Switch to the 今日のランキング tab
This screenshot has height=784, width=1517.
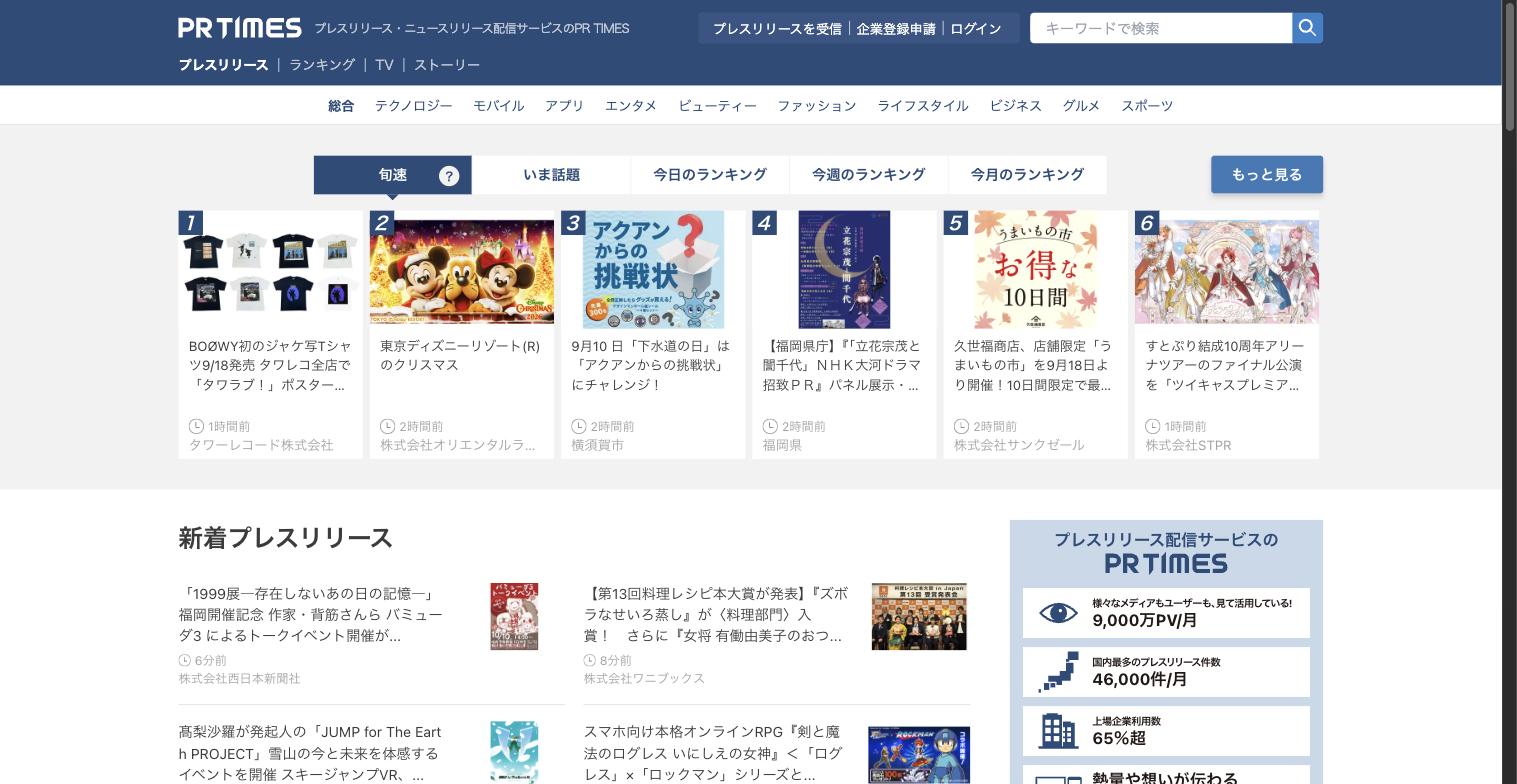710,175
